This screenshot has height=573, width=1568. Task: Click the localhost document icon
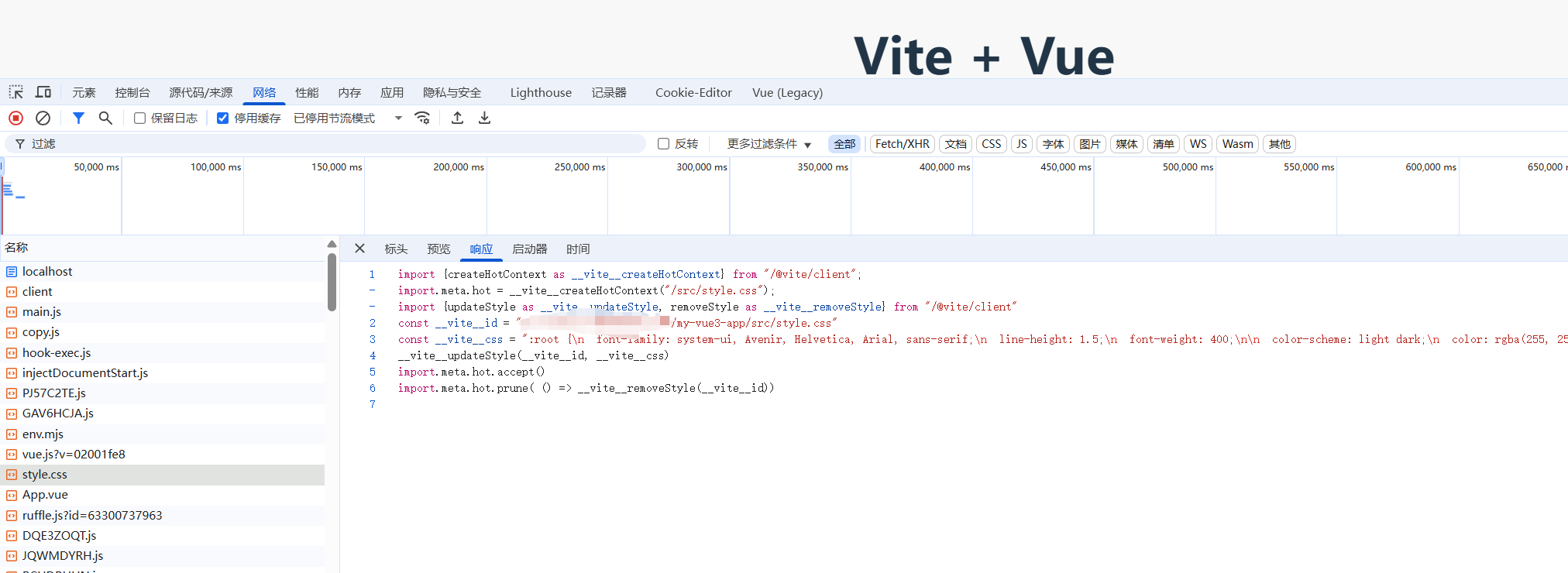pyautogui.click(x=12, y=272)
